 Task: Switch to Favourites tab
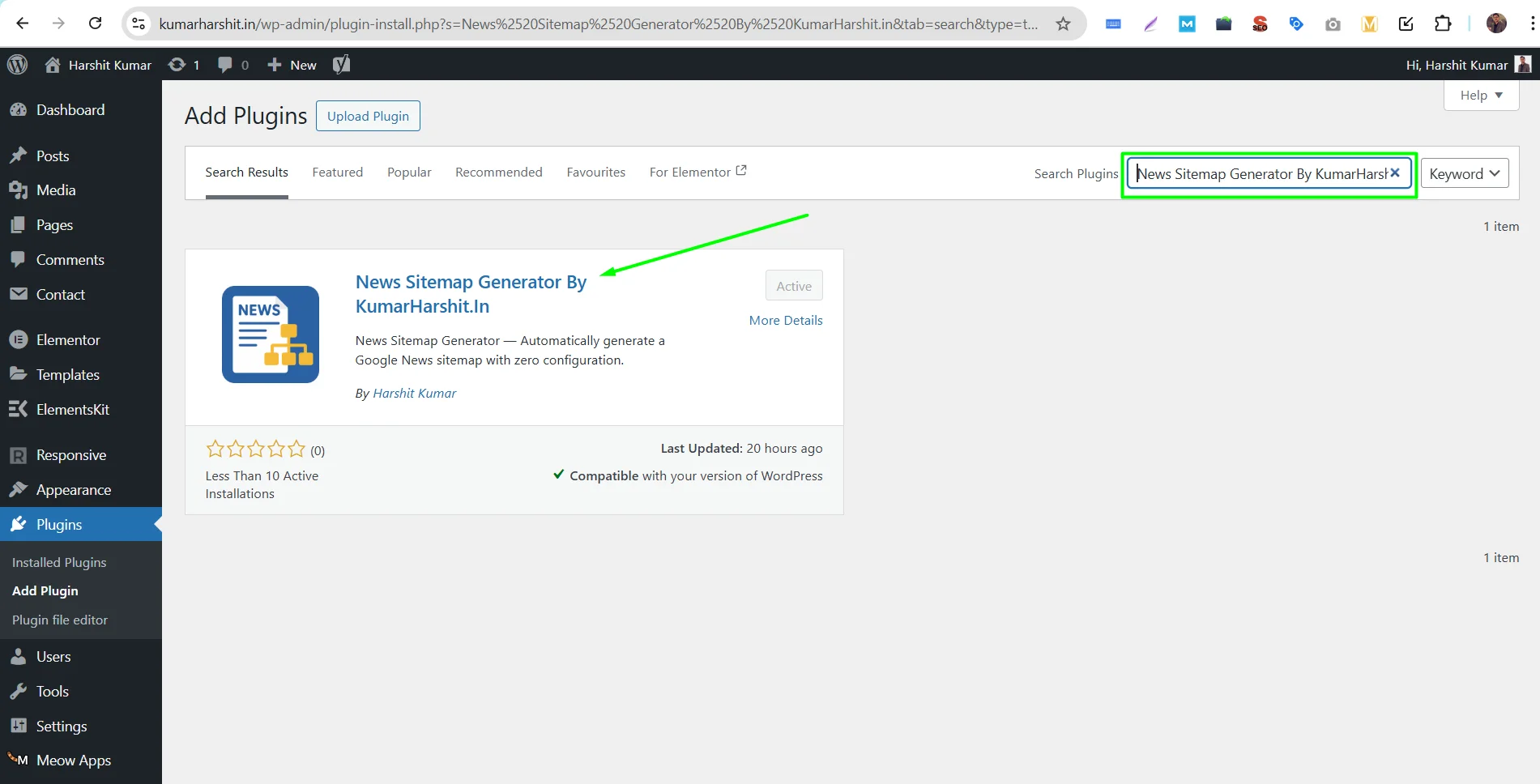click(596, 173)
